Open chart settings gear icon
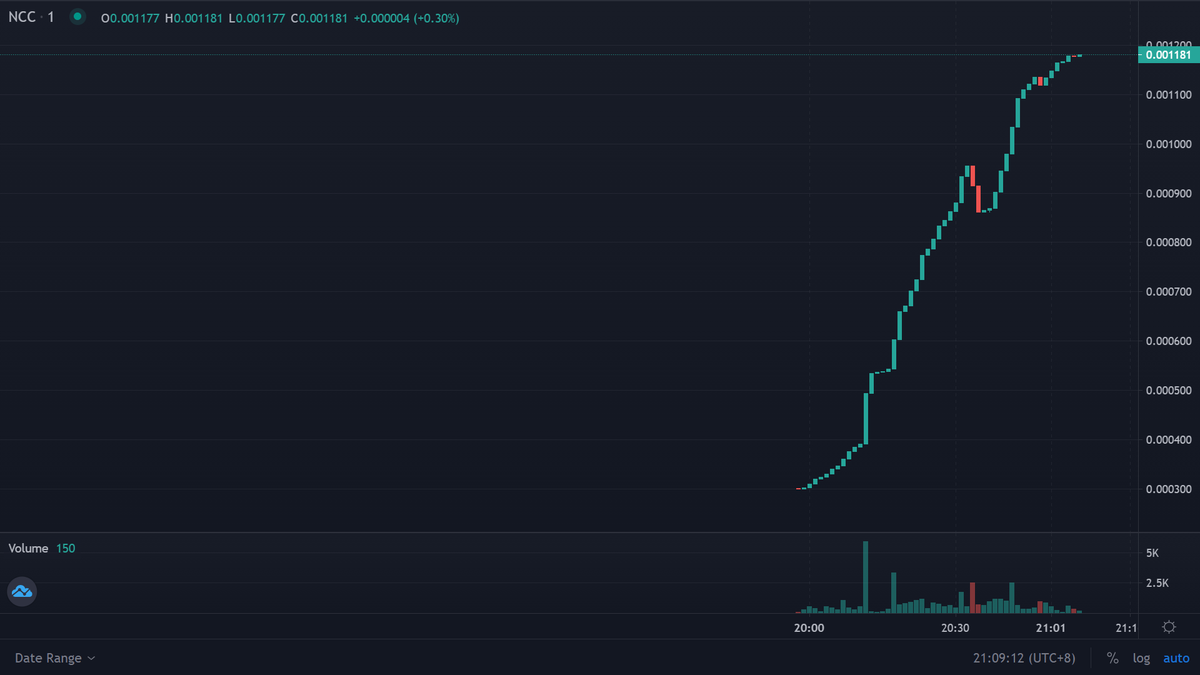This screenshot has width=1200, height=675. (1169, 627)
